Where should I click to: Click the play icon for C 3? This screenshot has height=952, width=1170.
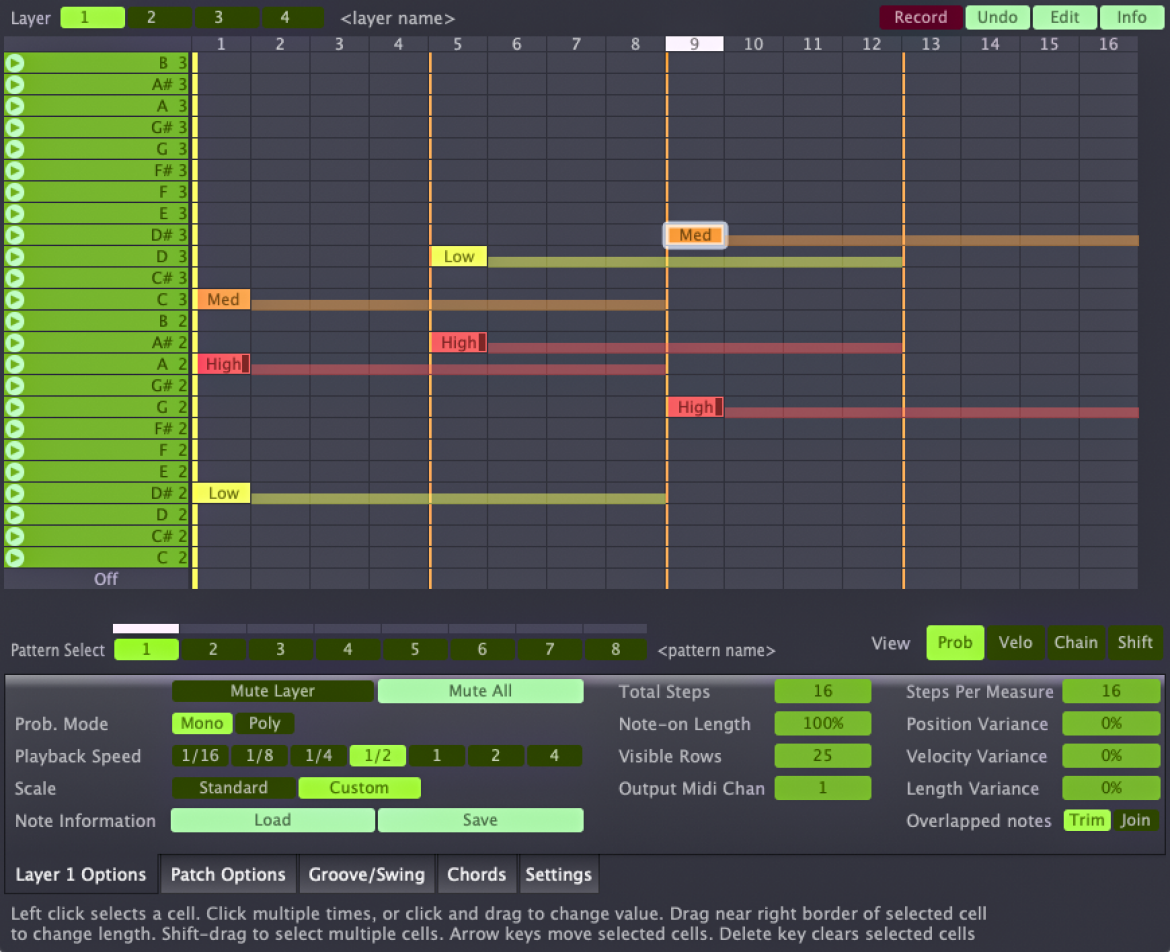click(x=14, y=300)
